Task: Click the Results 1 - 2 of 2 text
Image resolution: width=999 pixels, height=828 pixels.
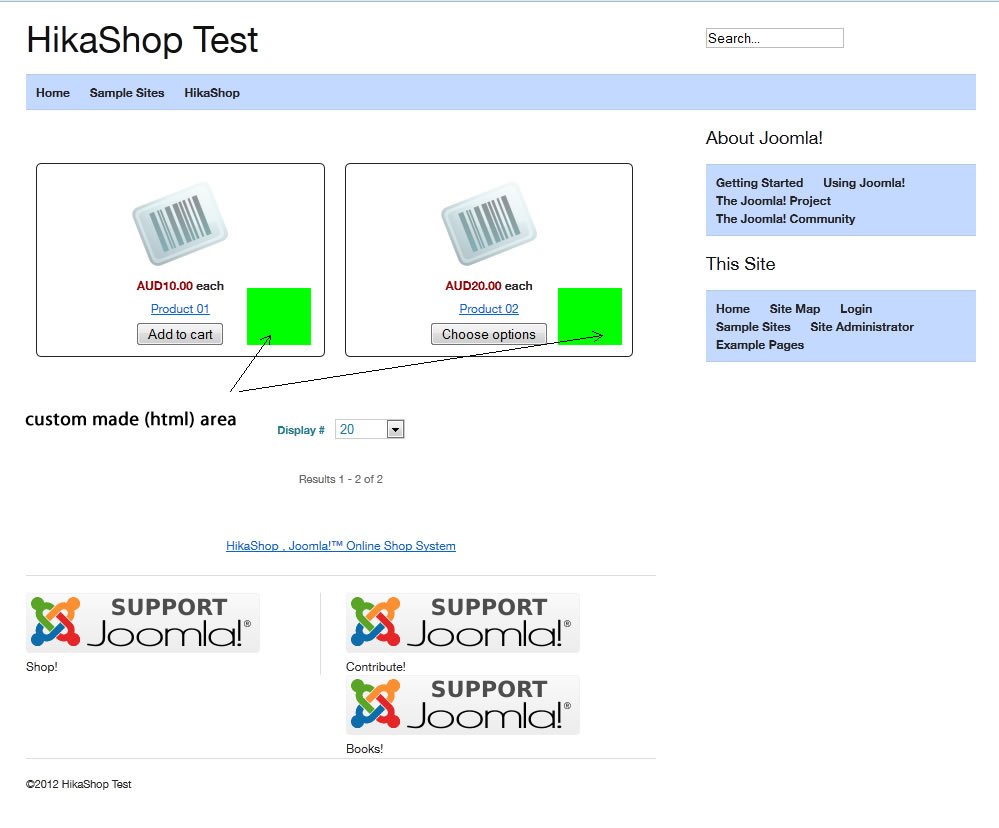Action: tap(341, 479)
